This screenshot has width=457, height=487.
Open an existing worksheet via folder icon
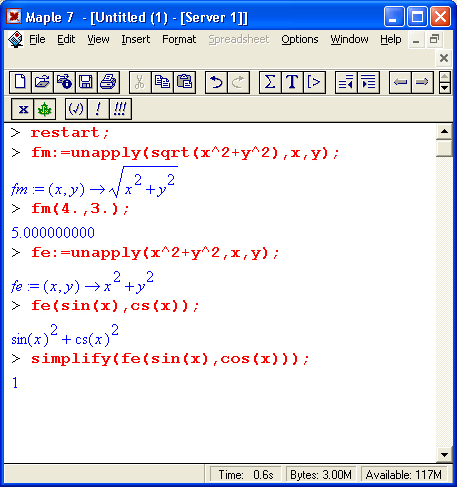(42, 82)
